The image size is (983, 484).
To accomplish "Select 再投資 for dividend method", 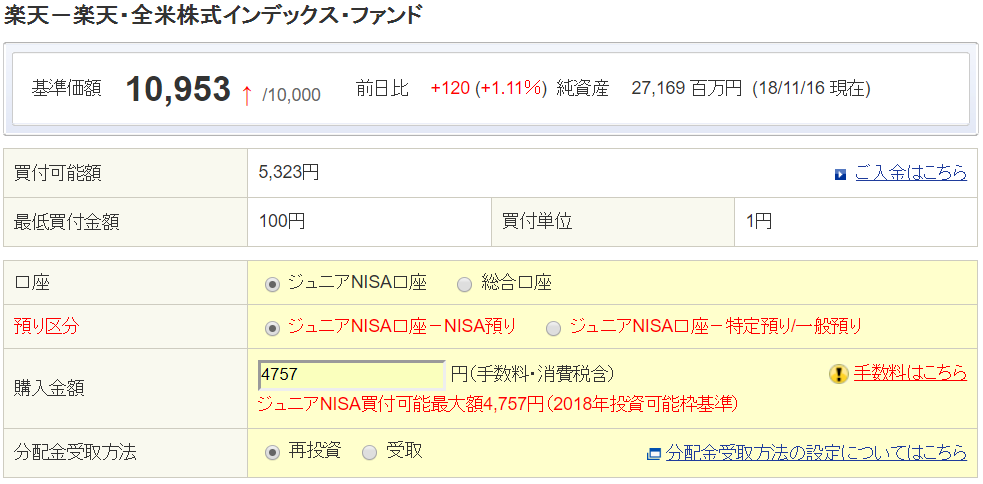I will pos(272,453).
